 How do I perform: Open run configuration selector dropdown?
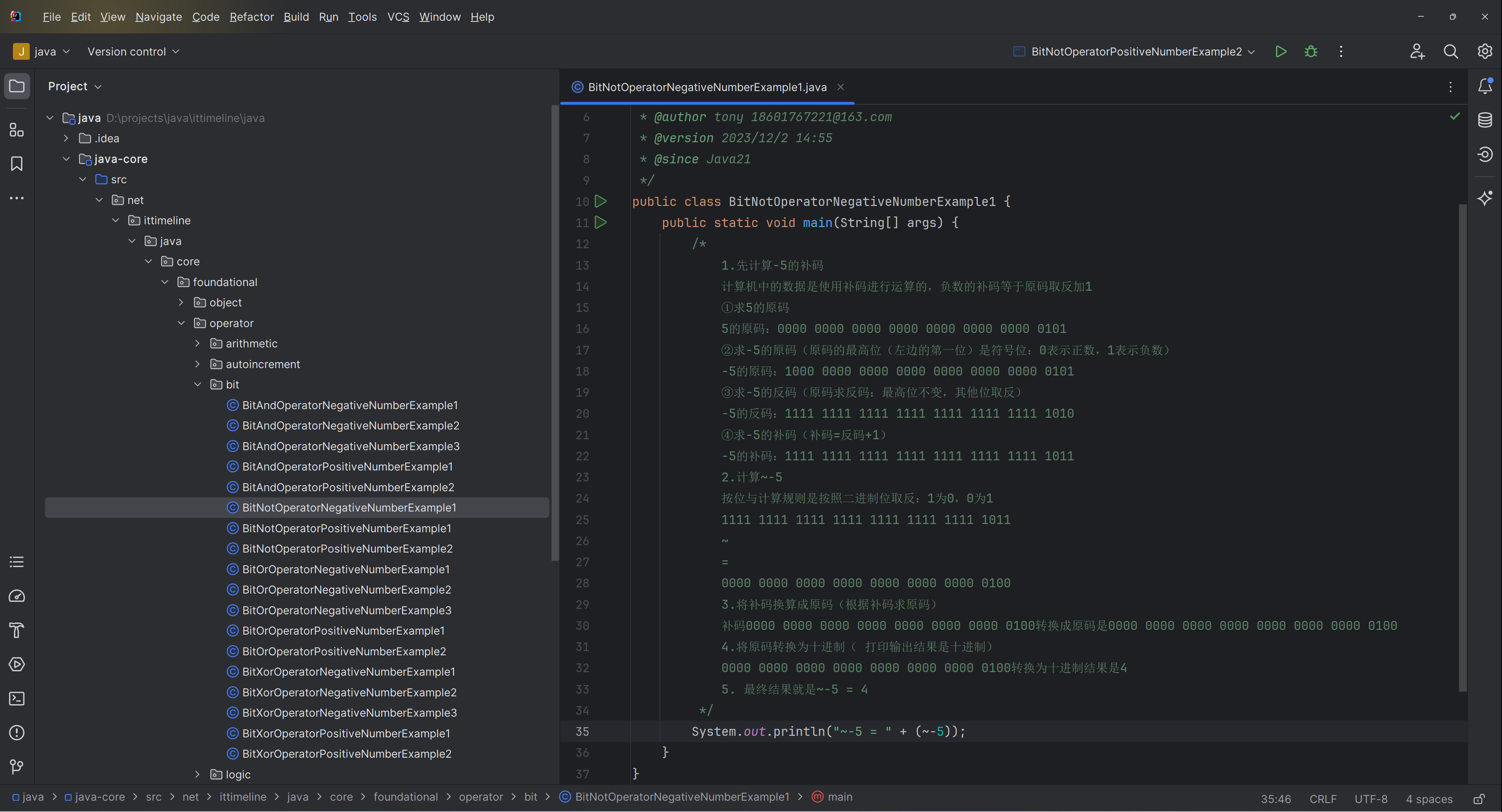click(1134, 51)
